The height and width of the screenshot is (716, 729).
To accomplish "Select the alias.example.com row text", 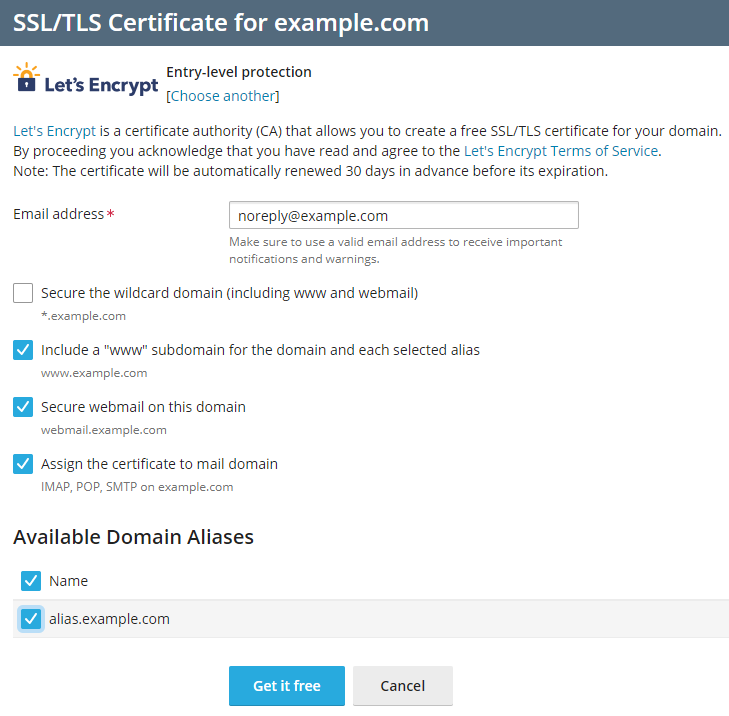I will point(109,619).
